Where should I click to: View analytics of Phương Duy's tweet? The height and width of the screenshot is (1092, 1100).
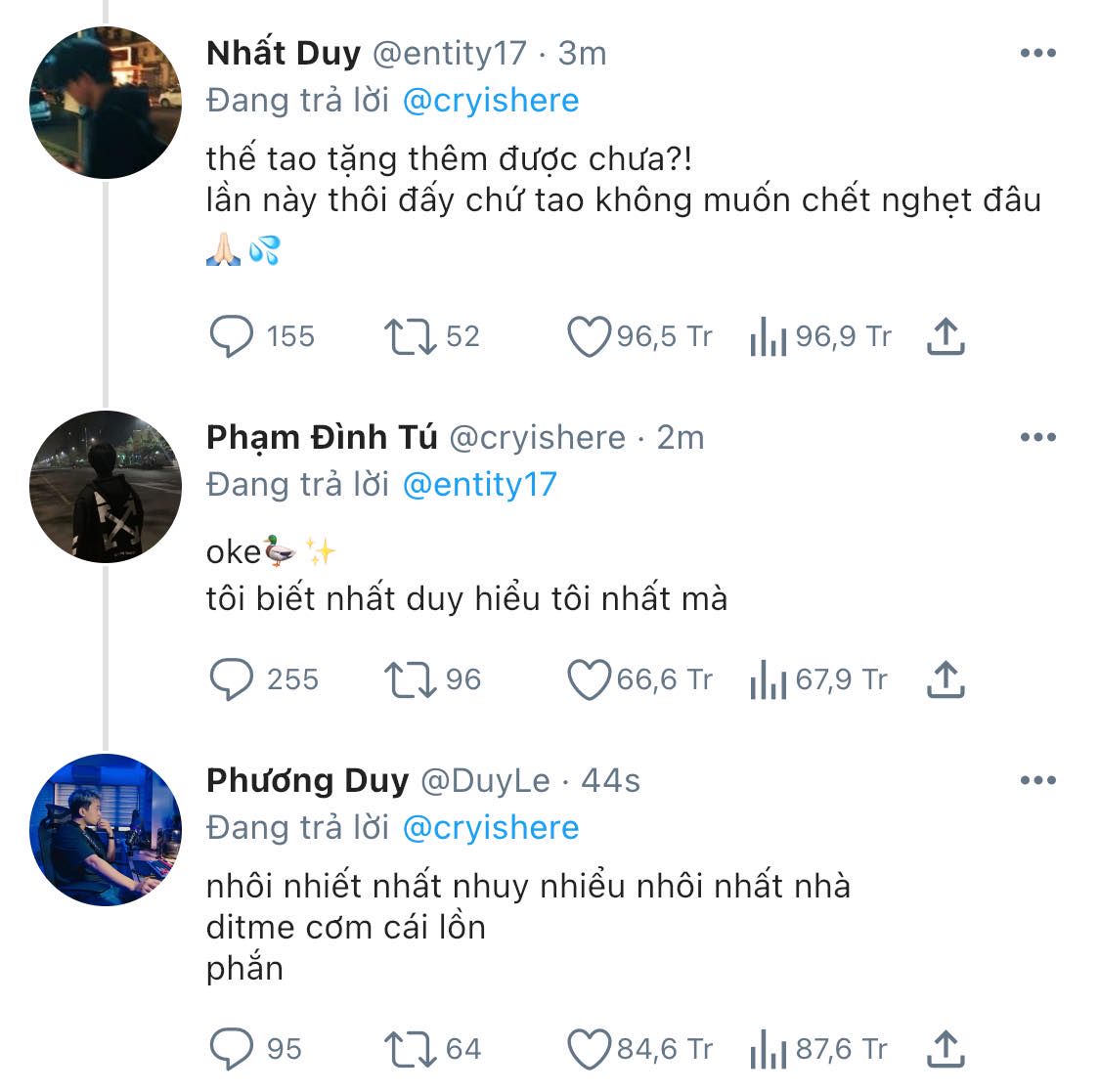pyautogui.click(x=769, y=1049)
